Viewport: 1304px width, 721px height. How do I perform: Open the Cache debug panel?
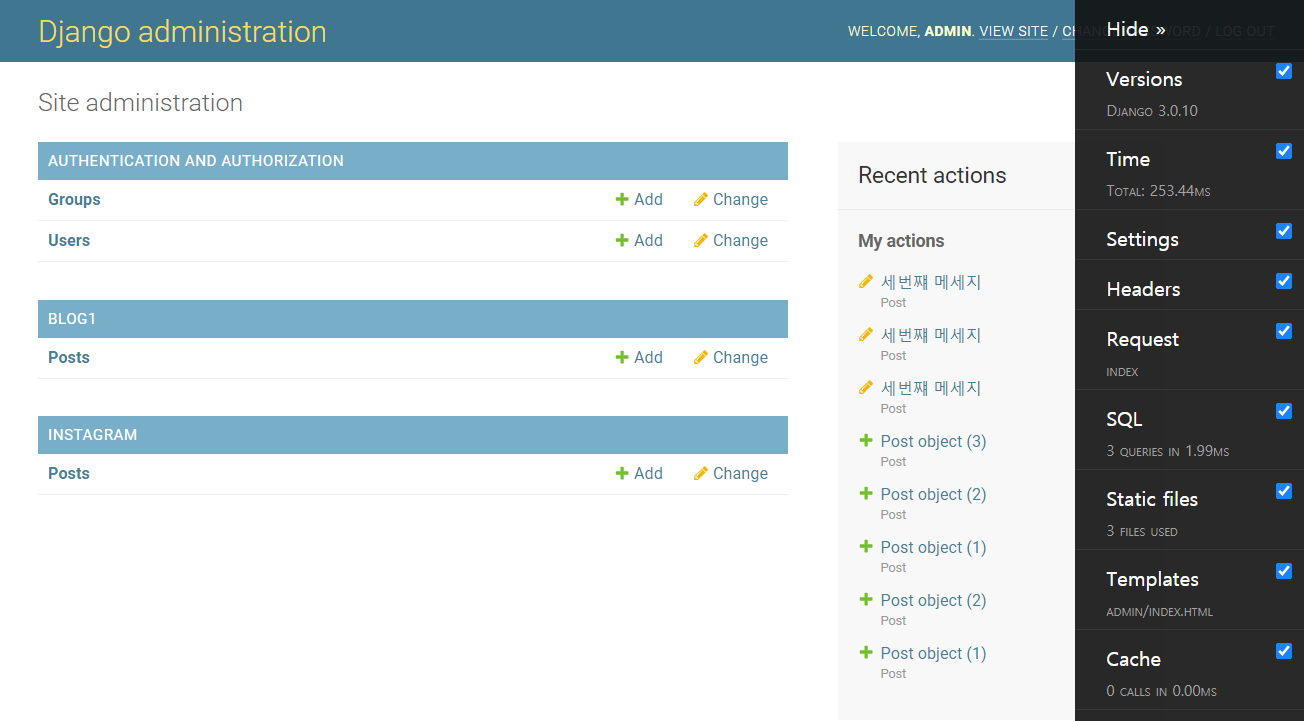1133,660
